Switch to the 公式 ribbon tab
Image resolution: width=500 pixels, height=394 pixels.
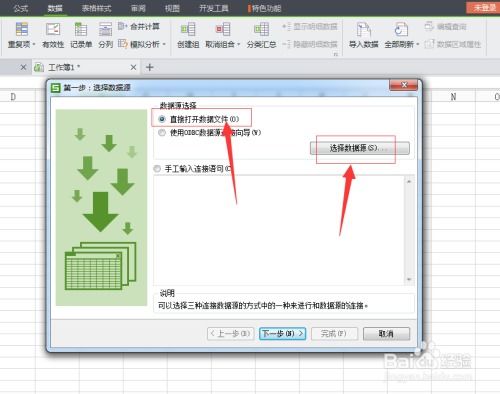[20, 8]
